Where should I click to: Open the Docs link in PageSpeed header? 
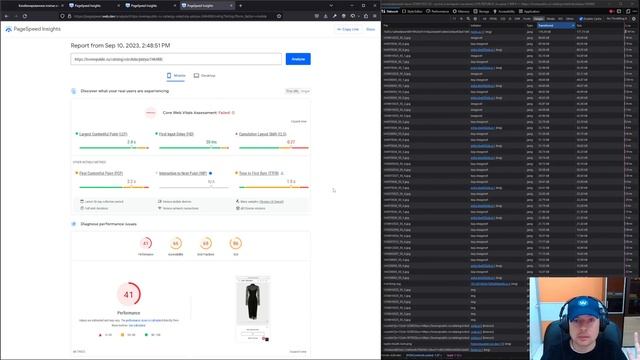pos(371,29)
